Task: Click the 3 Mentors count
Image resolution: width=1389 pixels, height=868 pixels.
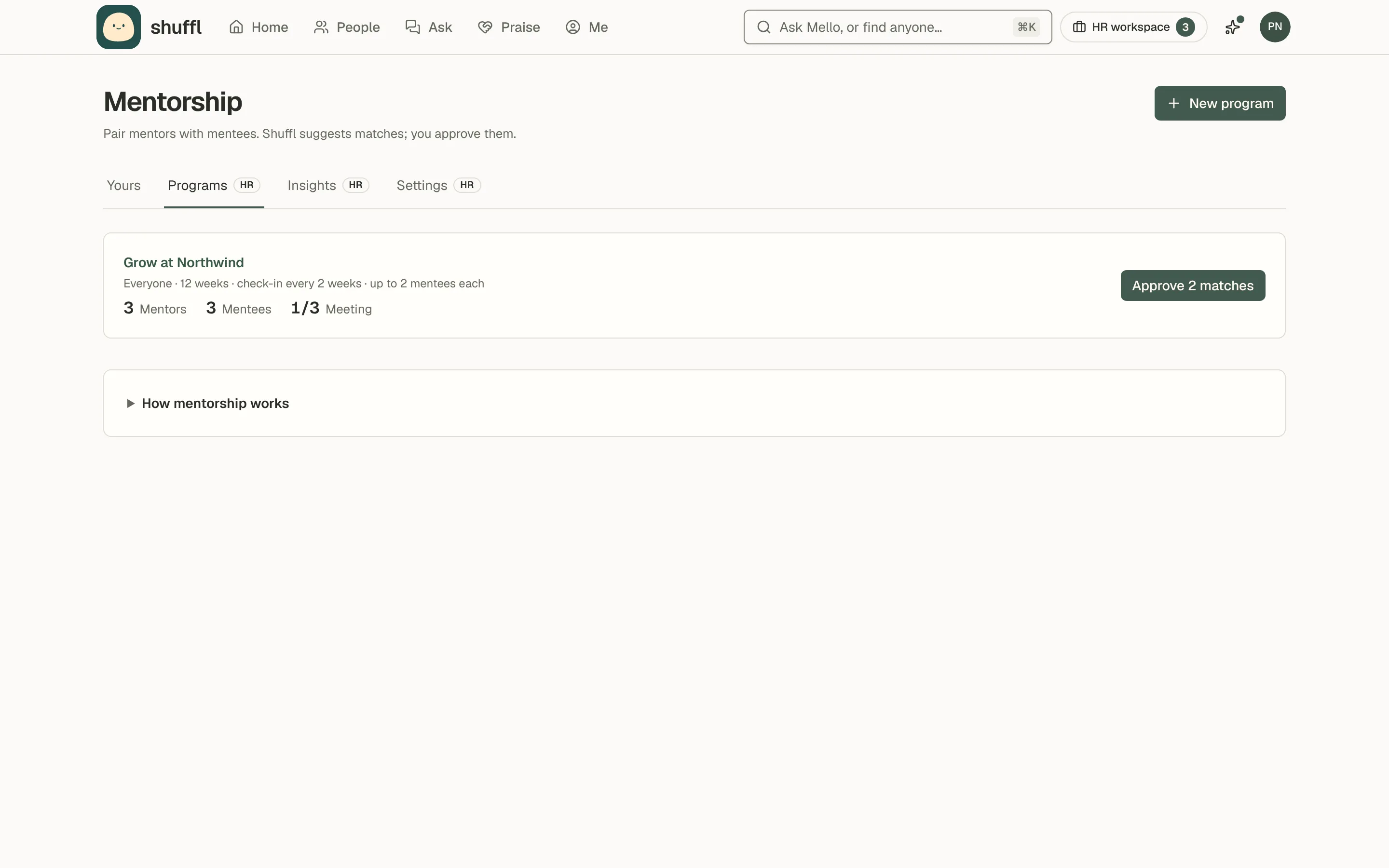Action: pyautogui.click(x=154, y=308)
